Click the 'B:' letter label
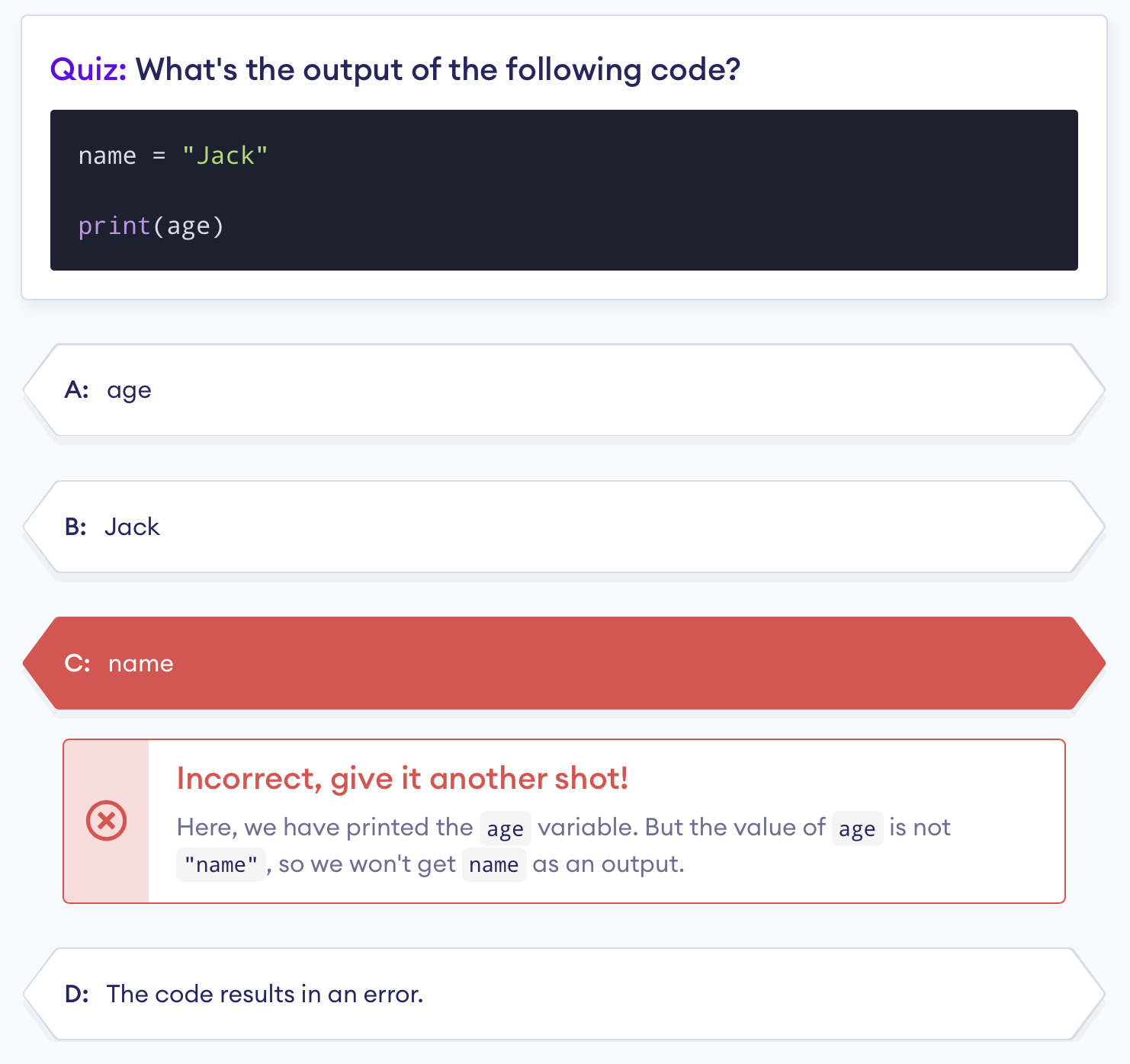Viewport: 1130px width, 1064px height. tap(75, 527)
